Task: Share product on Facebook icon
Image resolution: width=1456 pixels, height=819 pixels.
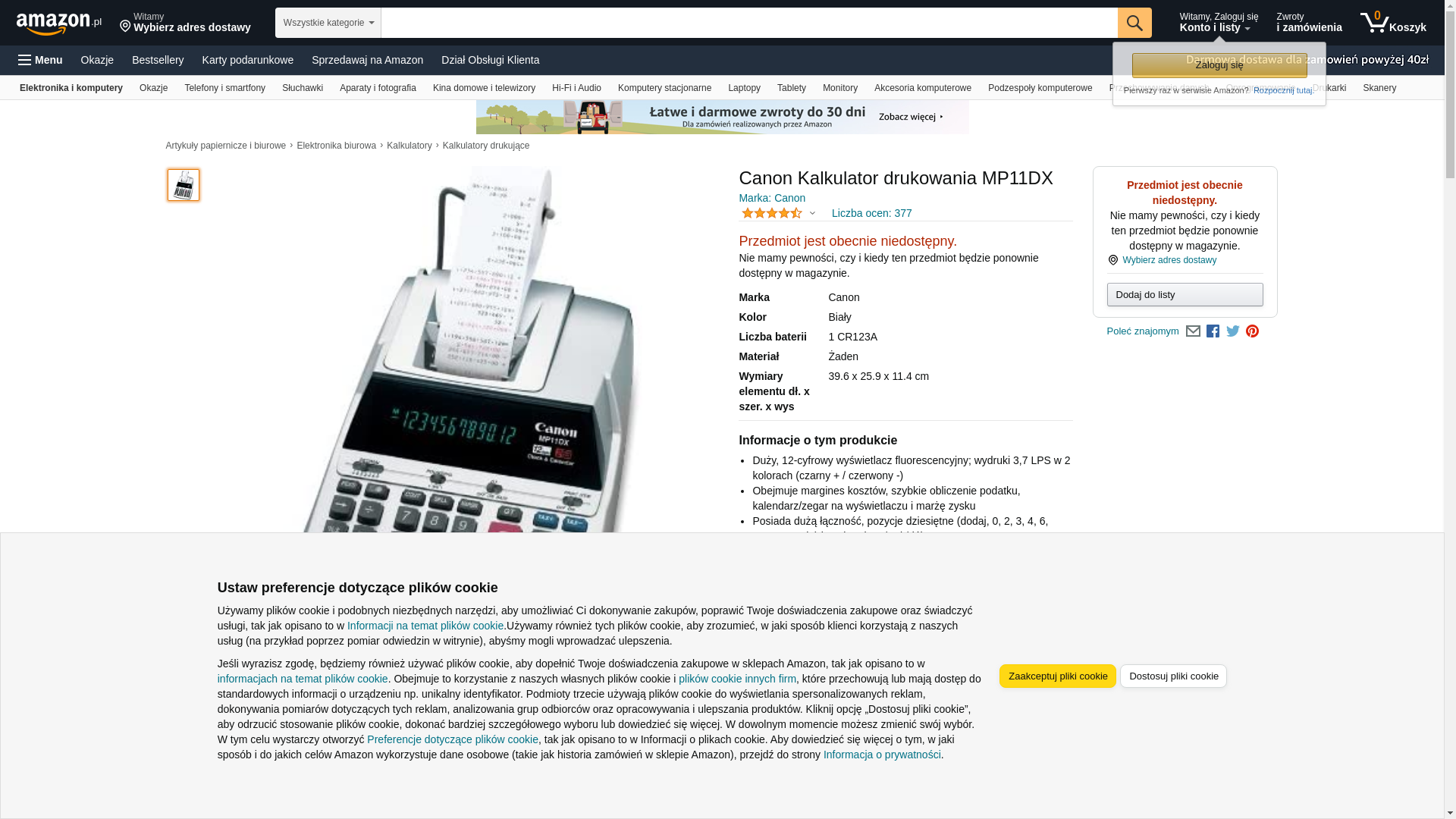Action: [x=1213, y=331]
